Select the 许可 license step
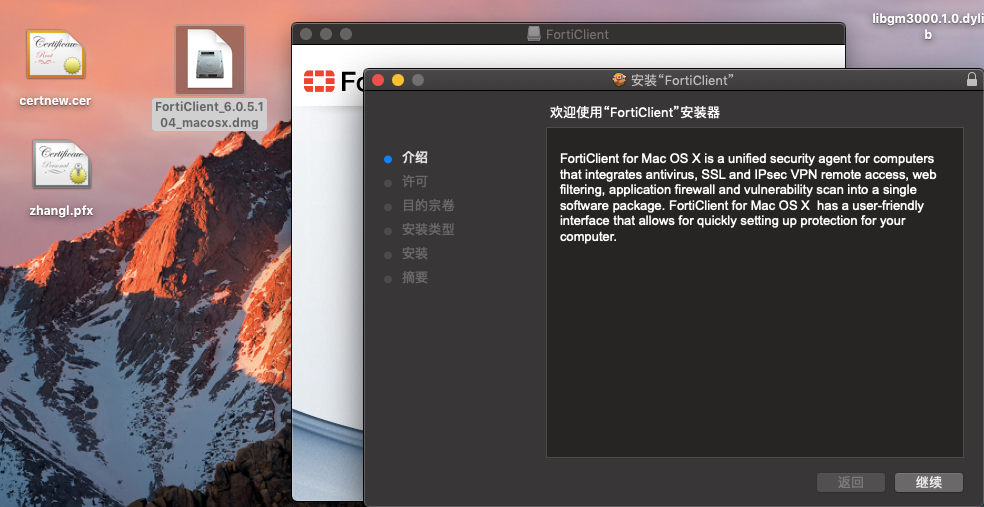The image size is (984, 507). (415, 182)
